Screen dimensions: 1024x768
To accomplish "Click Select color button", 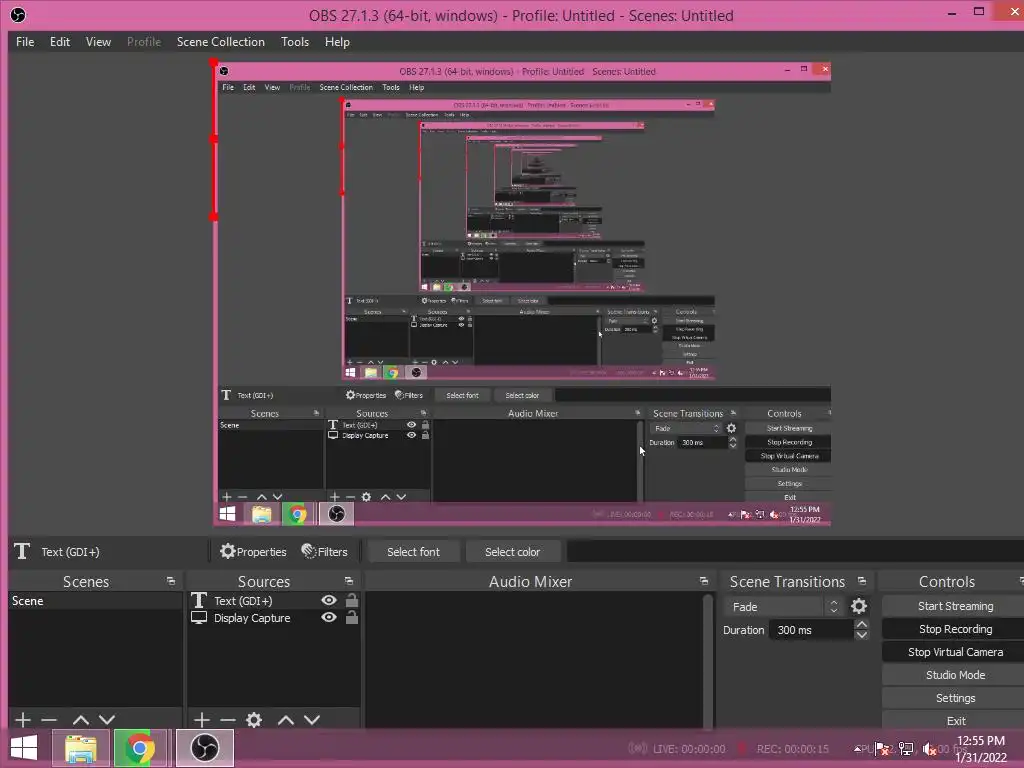I will [x=513, y=552].
